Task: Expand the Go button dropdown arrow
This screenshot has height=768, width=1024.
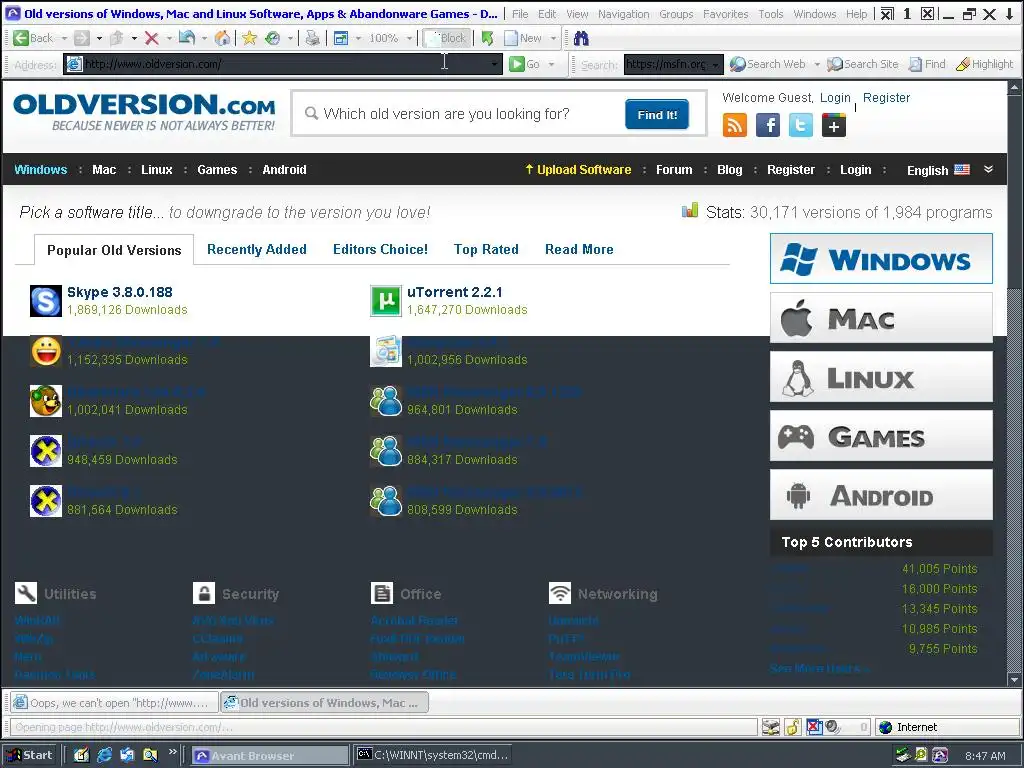Action: click(x=552, y=64)
